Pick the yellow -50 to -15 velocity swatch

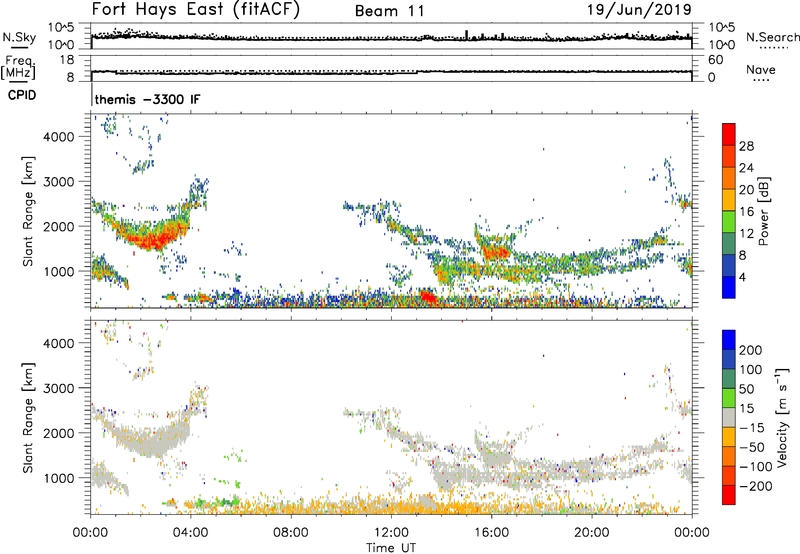tap(729, 437)
